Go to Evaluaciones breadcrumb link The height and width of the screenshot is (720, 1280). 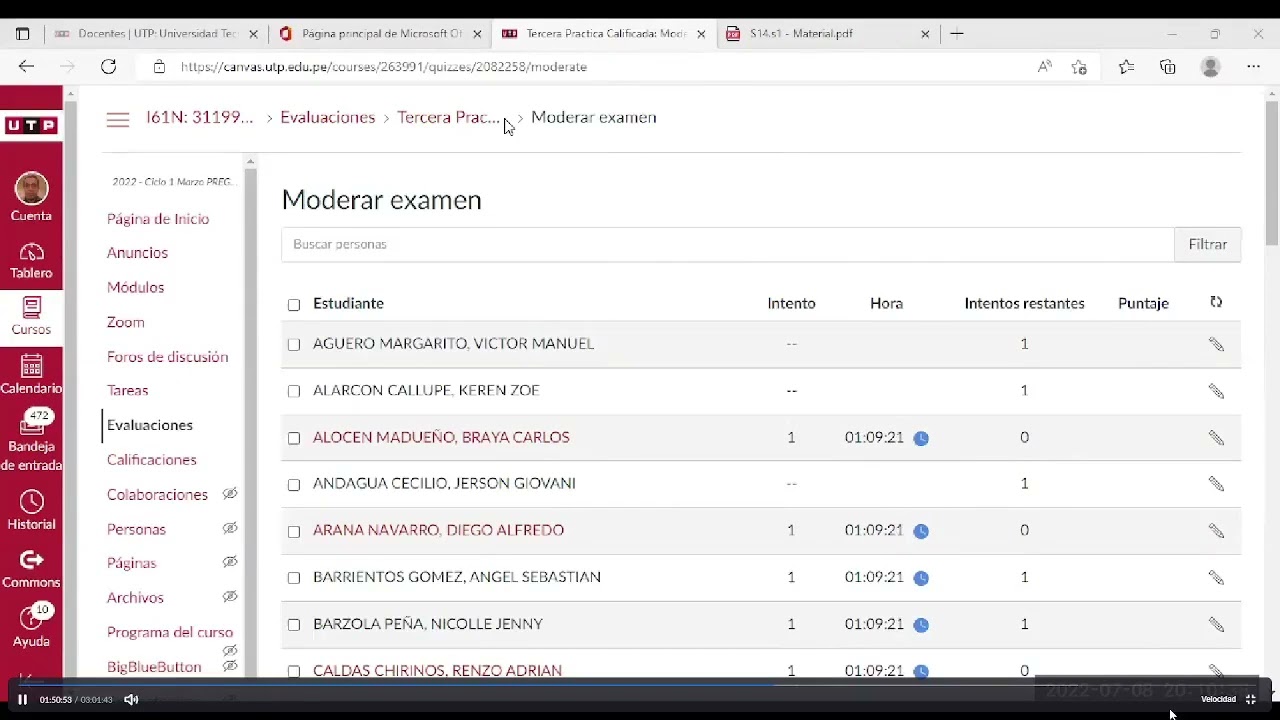327,118
